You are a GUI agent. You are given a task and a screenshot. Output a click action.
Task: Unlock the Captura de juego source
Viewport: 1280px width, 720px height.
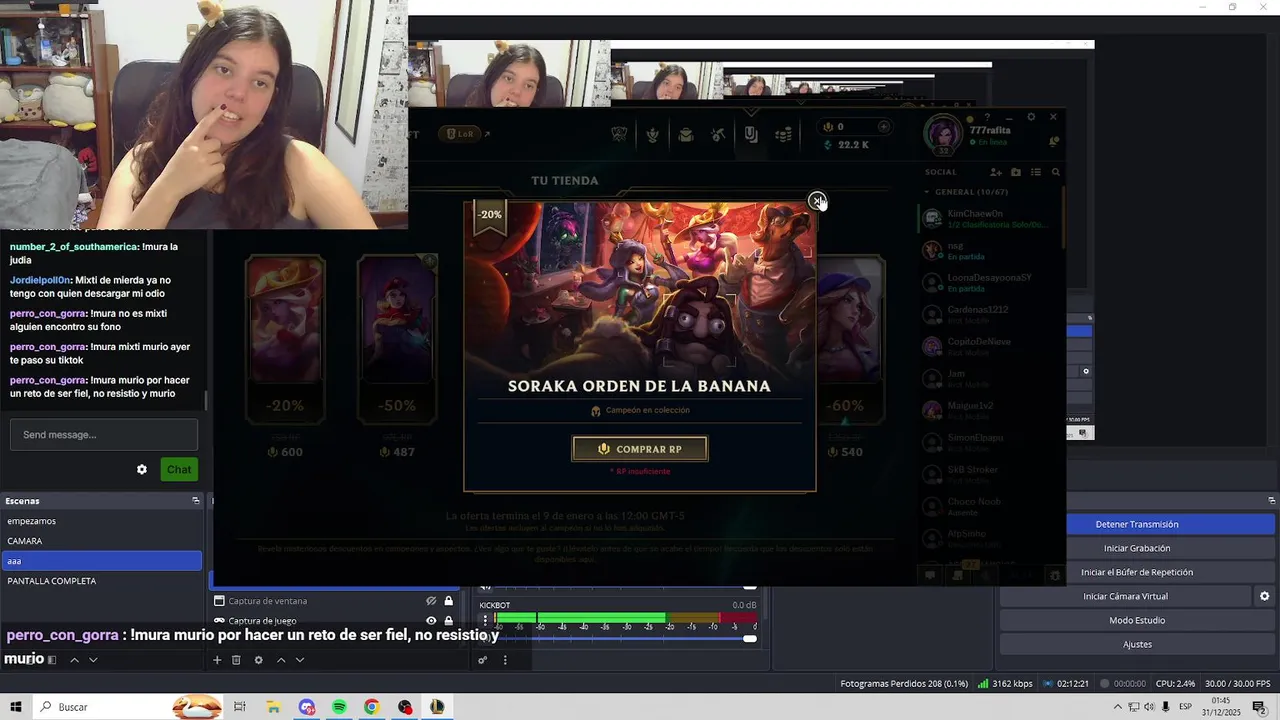[x=448, y=621]
